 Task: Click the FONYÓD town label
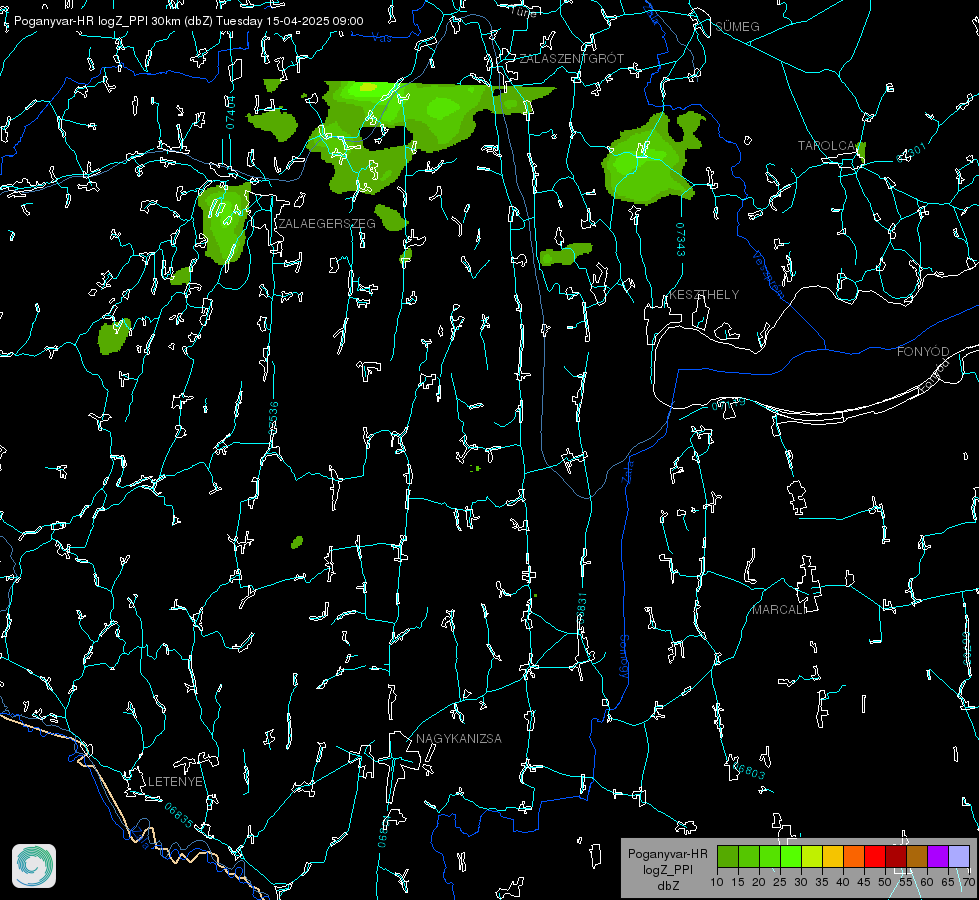[923, 352]
